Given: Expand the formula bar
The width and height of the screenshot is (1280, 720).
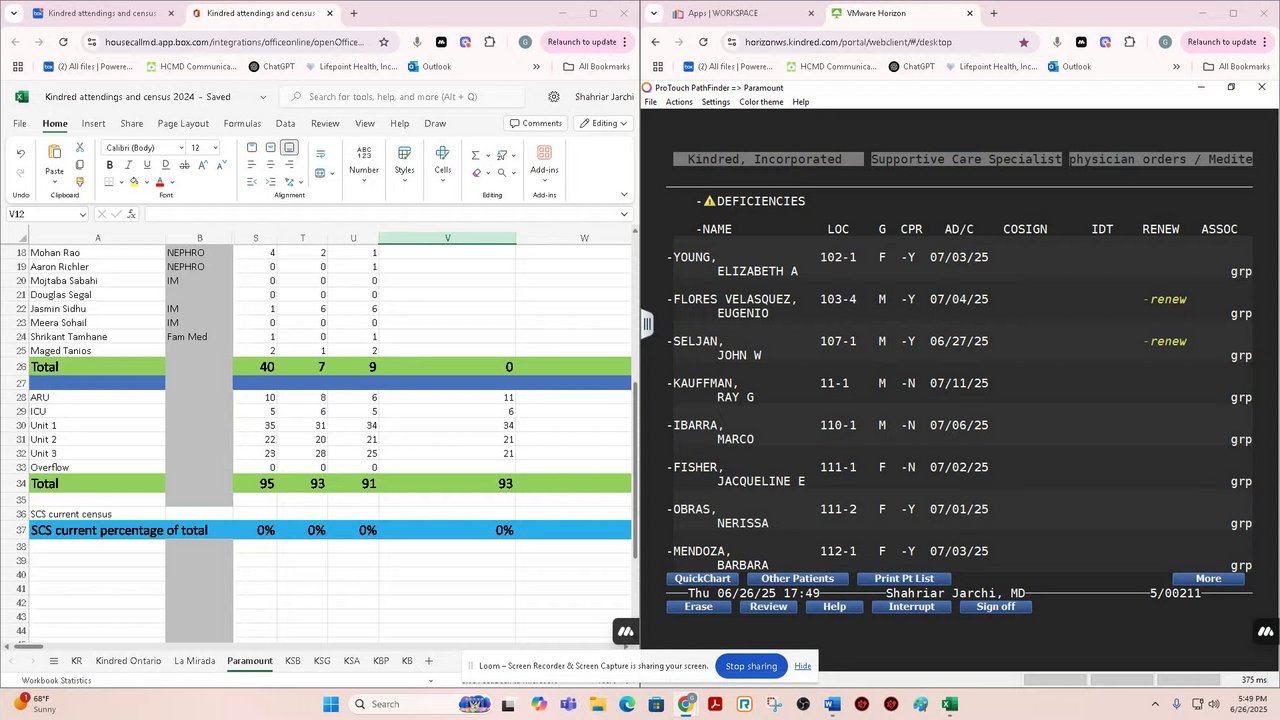Looking at the screenshot, I should 624,214.
